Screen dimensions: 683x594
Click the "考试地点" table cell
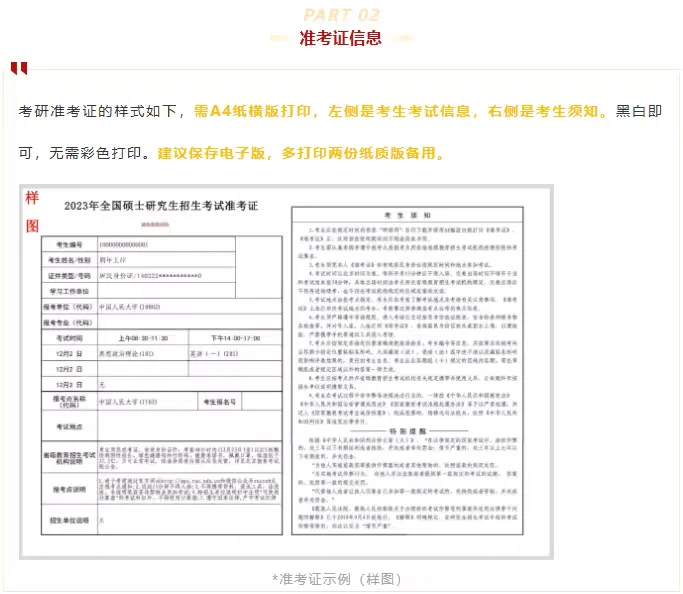pyautogui.click(x=69, y=426)
